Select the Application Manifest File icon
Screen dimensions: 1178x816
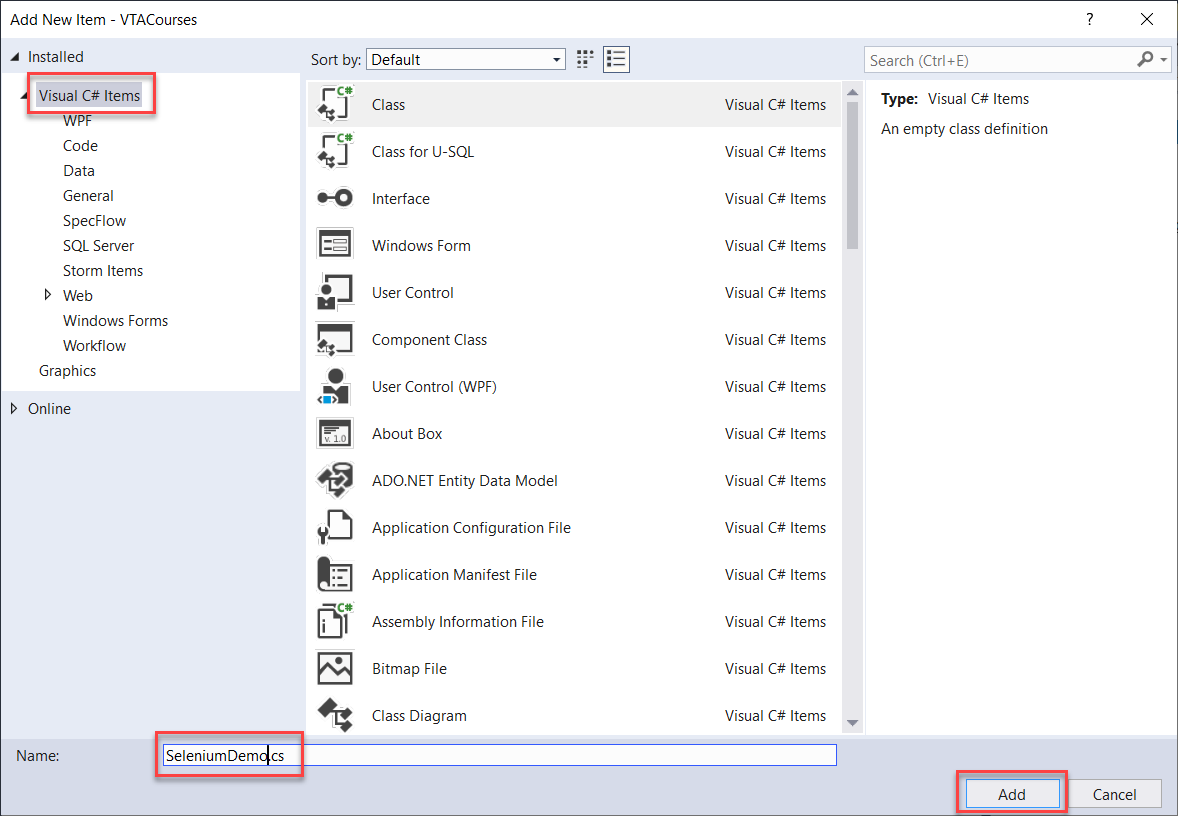[335, 575]
